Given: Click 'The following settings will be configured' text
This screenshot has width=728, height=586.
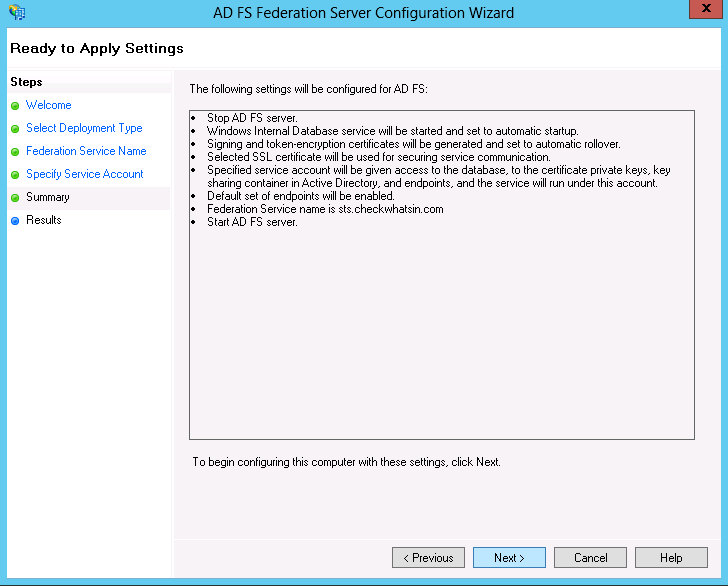Looking at the screenshot, I should click(308, 89).
